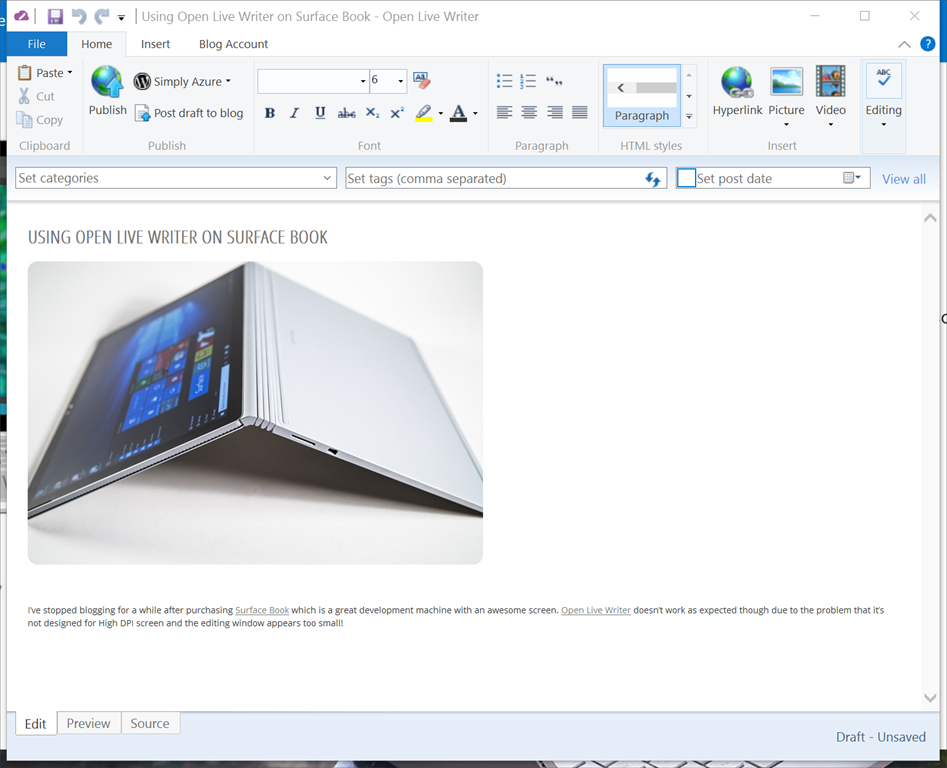Insert a Hyperlink with globe icon

coord(737,92)
